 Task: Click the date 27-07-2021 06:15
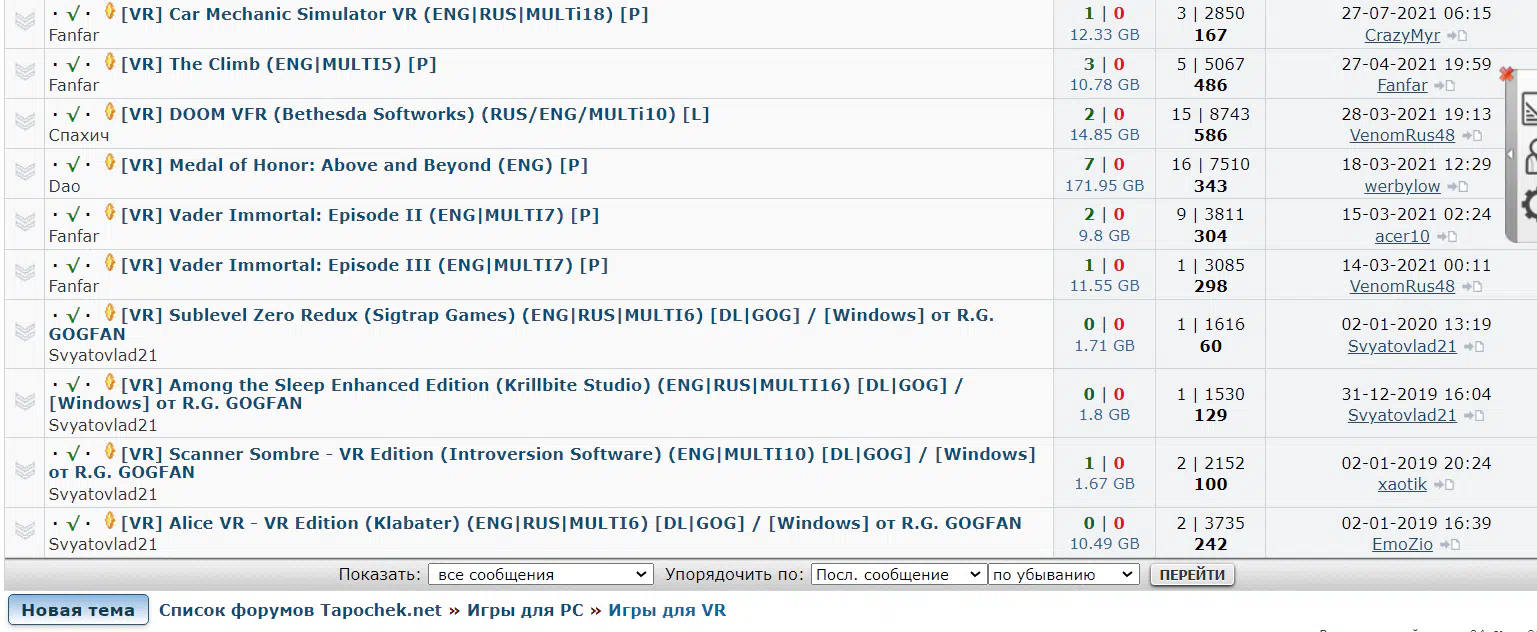[x=1416, y=14]
